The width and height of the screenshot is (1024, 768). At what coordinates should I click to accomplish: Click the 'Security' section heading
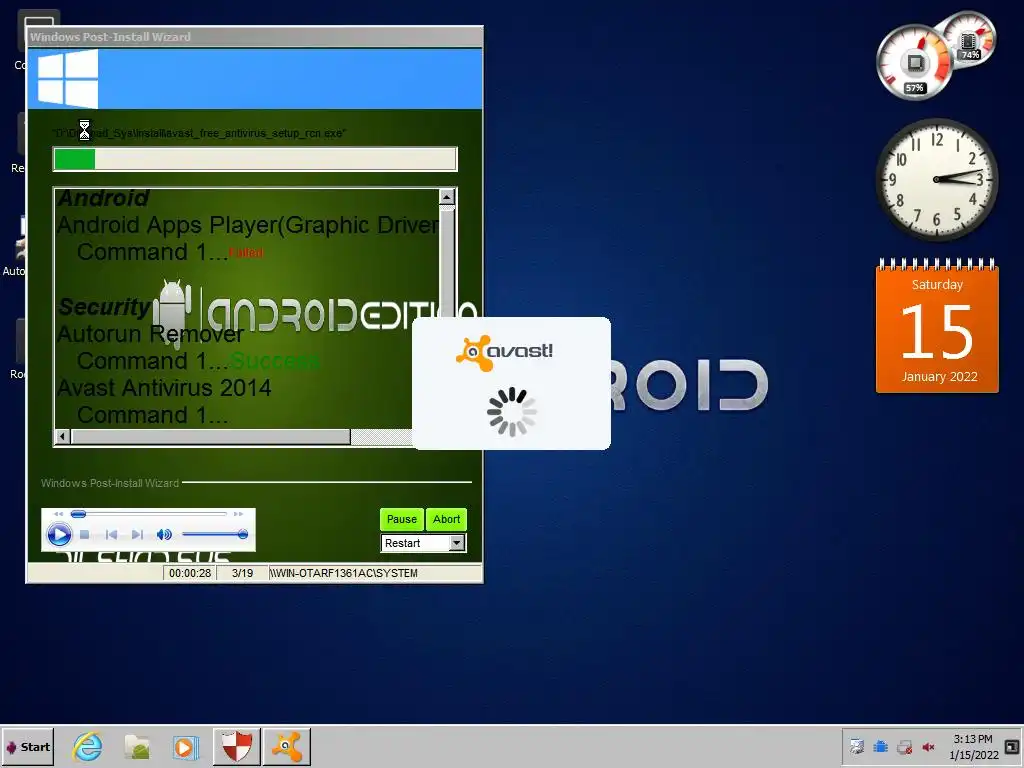[104, 306]
